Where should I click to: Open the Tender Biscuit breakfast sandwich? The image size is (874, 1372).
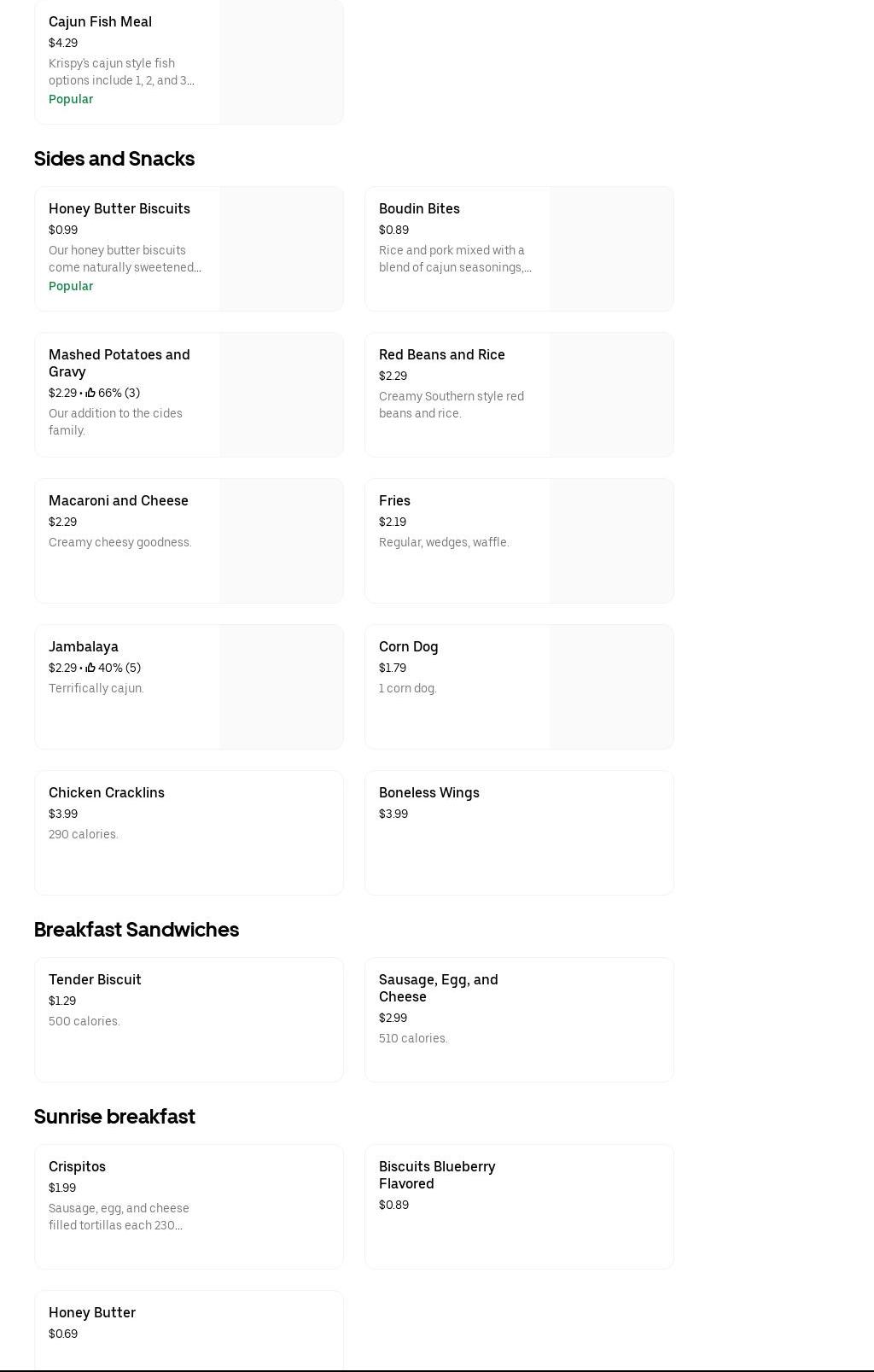95,980
